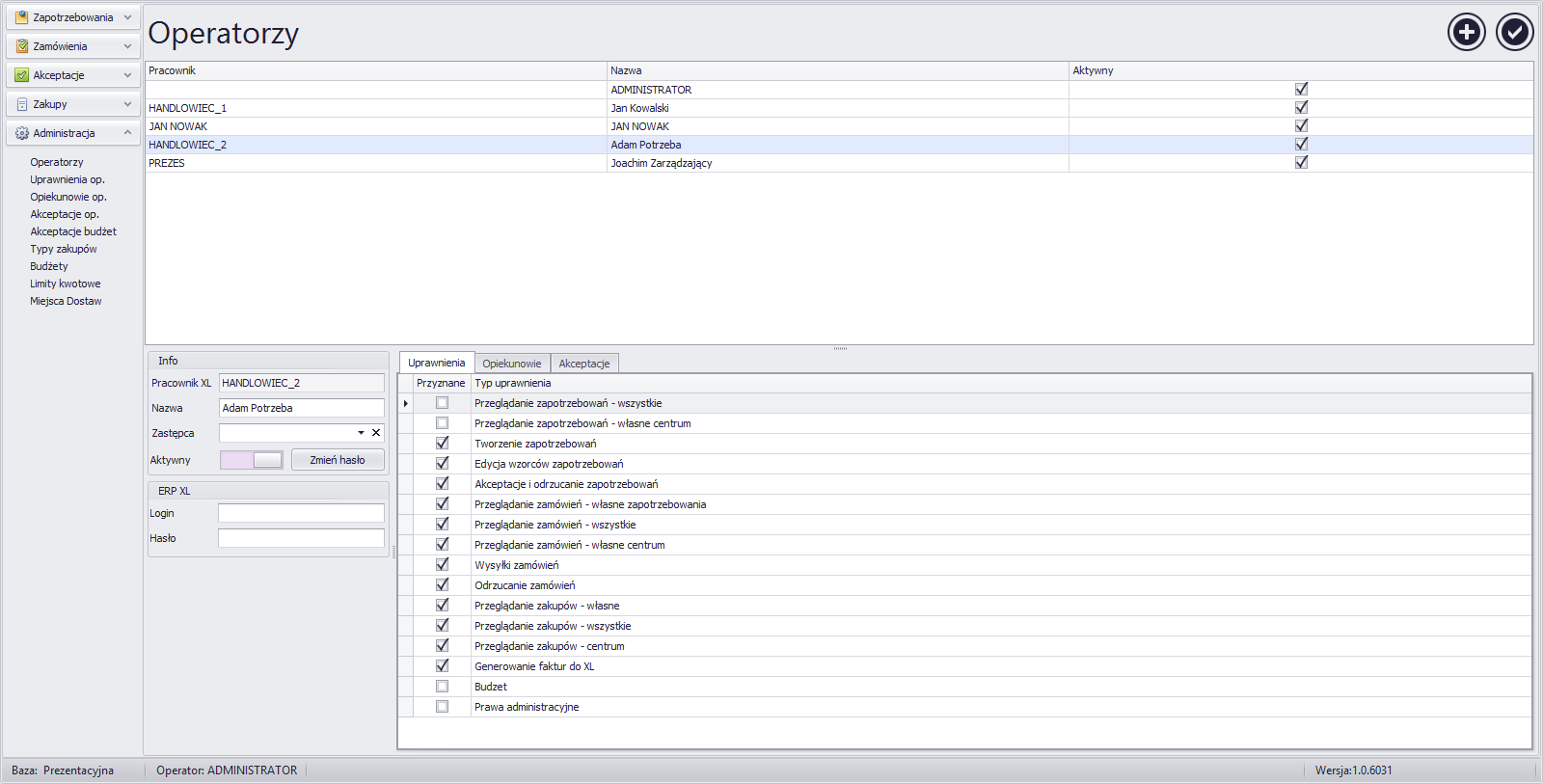Viewport: 1543px width, 784px height.
Task: Open Miejsca Dostaw in the sidebar
Action: pyautogui.click(x=66, y=301)
